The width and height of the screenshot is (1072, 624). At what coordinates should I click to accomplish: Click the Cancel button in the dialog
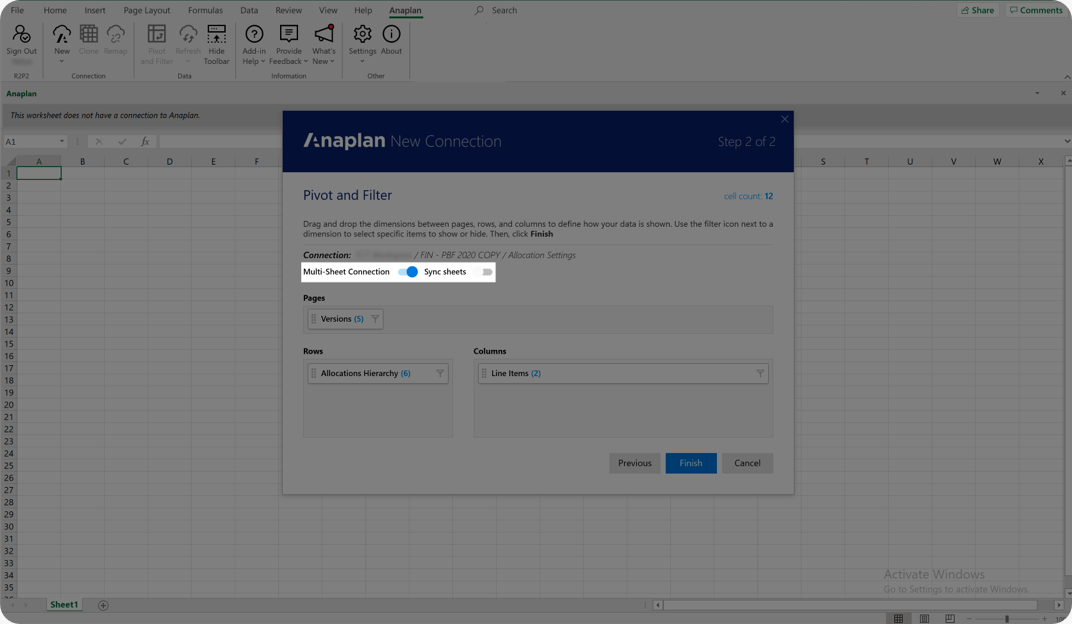pos(747,463)
